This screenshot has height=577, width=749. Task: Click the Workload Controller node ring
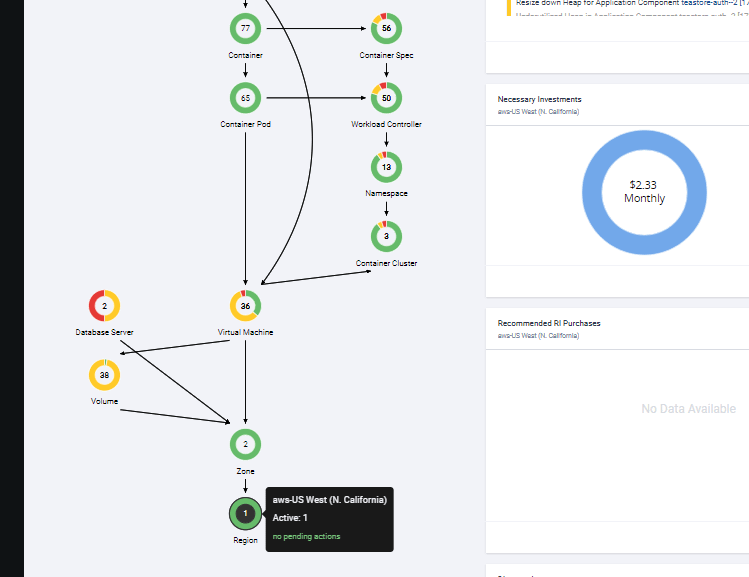[386, 98]
